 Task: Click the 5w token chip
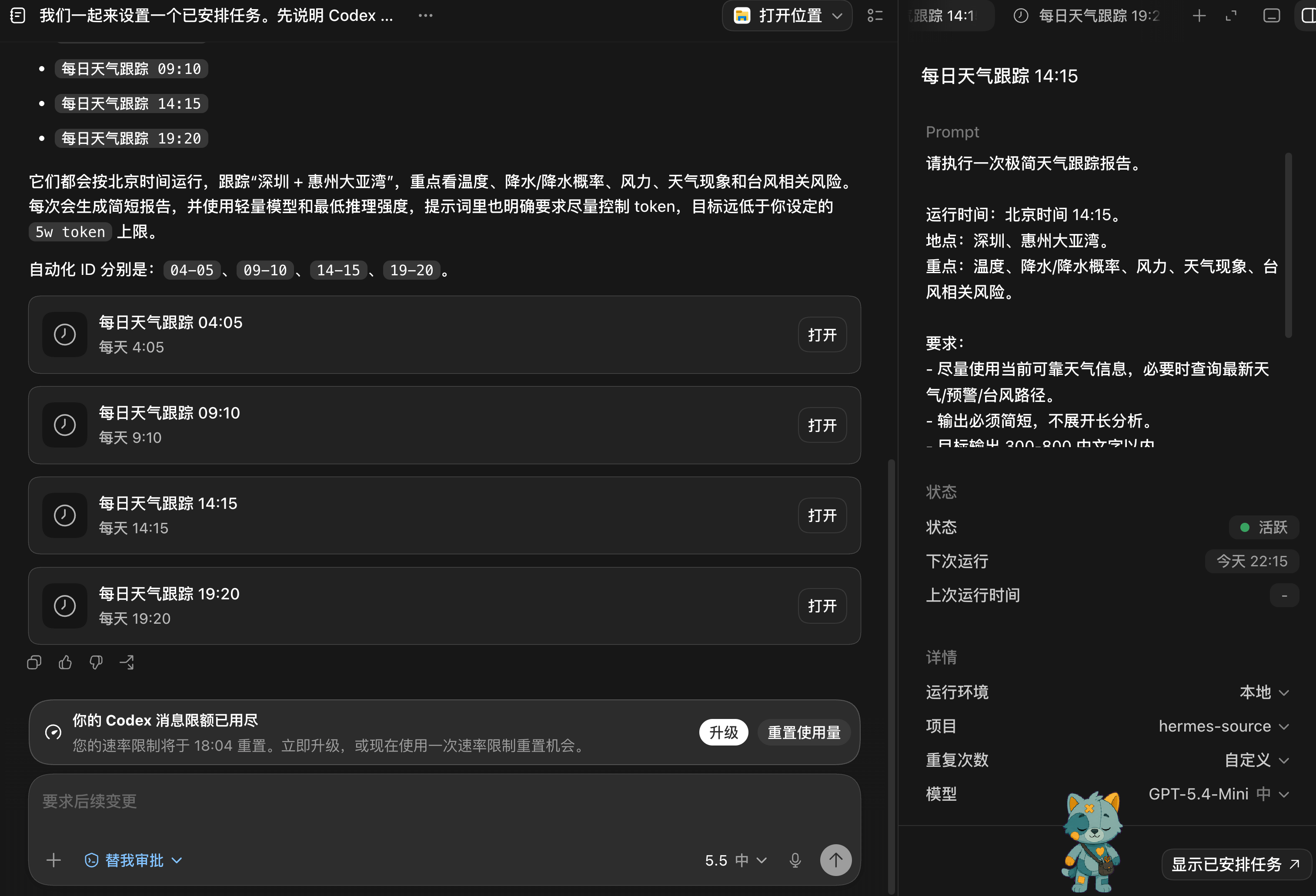70,232
